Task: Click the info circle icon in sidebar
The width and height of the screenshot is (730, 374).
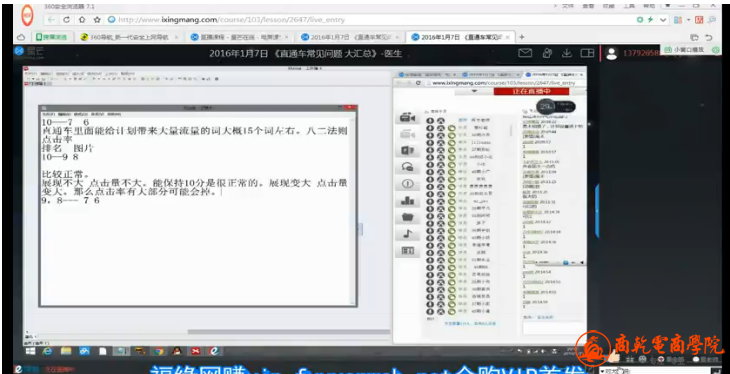Action: click(407, 184)
